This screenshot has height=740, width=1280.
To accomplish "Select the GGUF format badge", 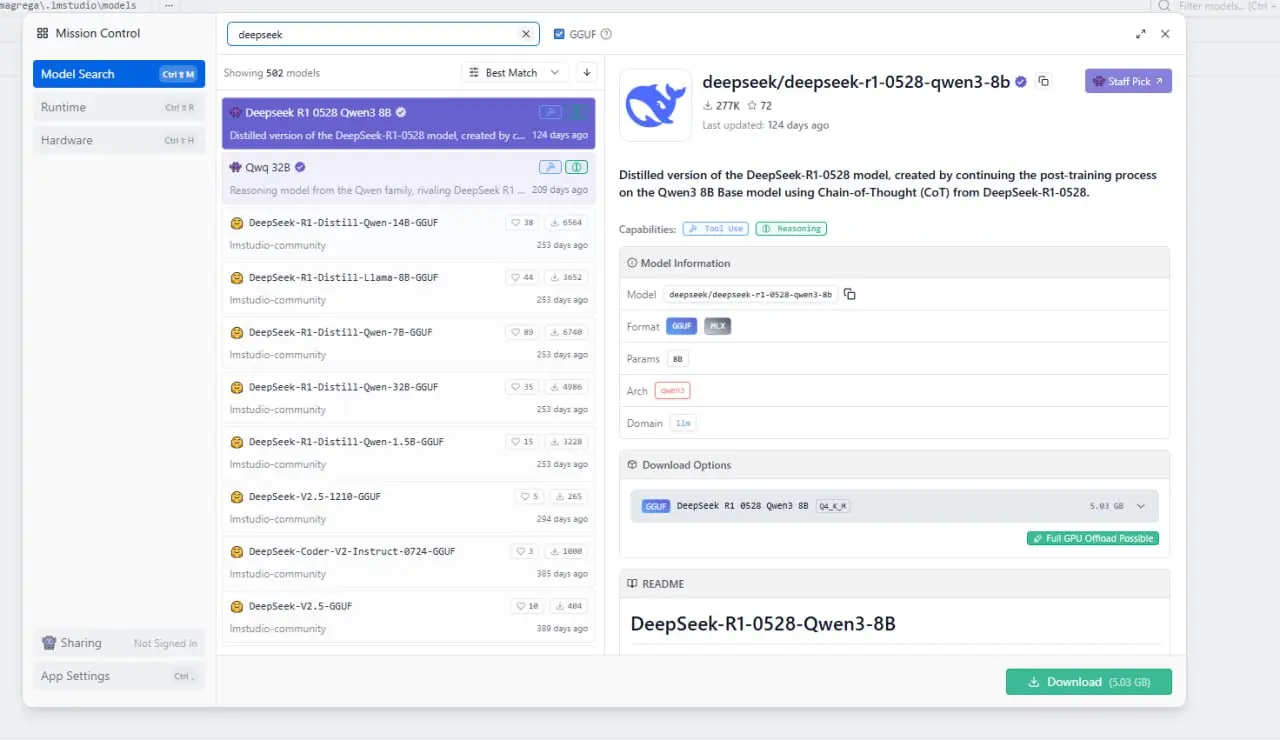I will [681, 326].
